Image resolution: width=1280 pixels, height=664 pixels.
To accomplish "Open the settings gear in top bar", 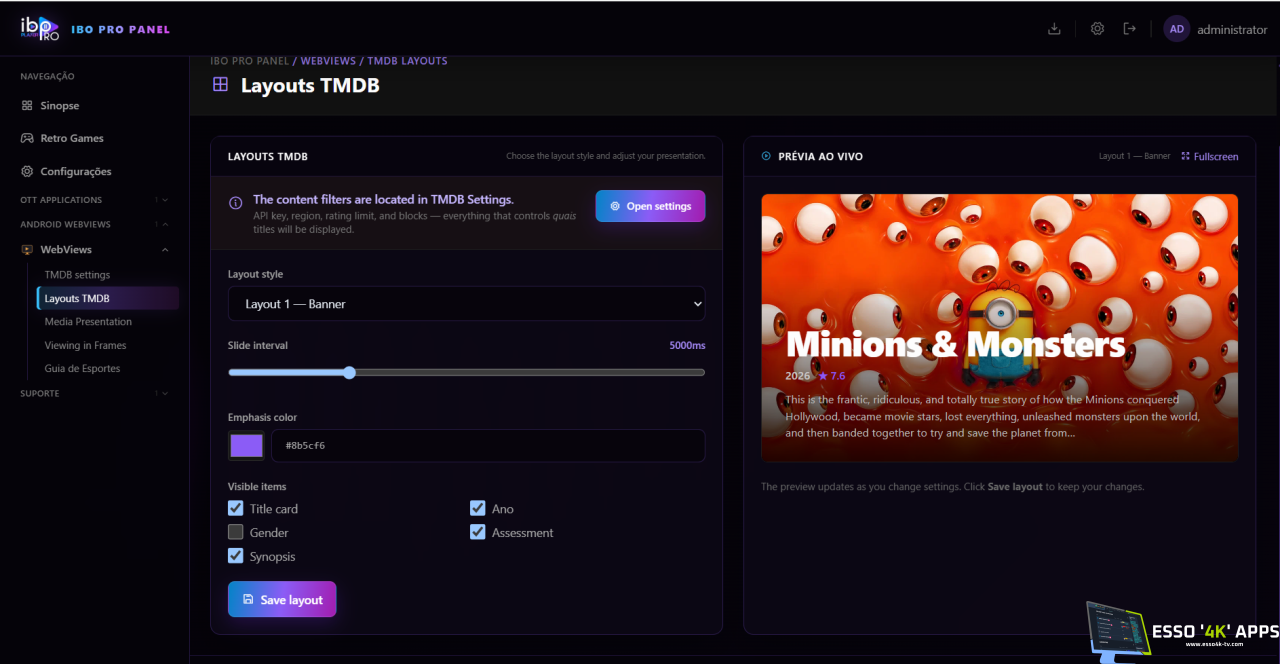I will click(x=1097, y=29).
